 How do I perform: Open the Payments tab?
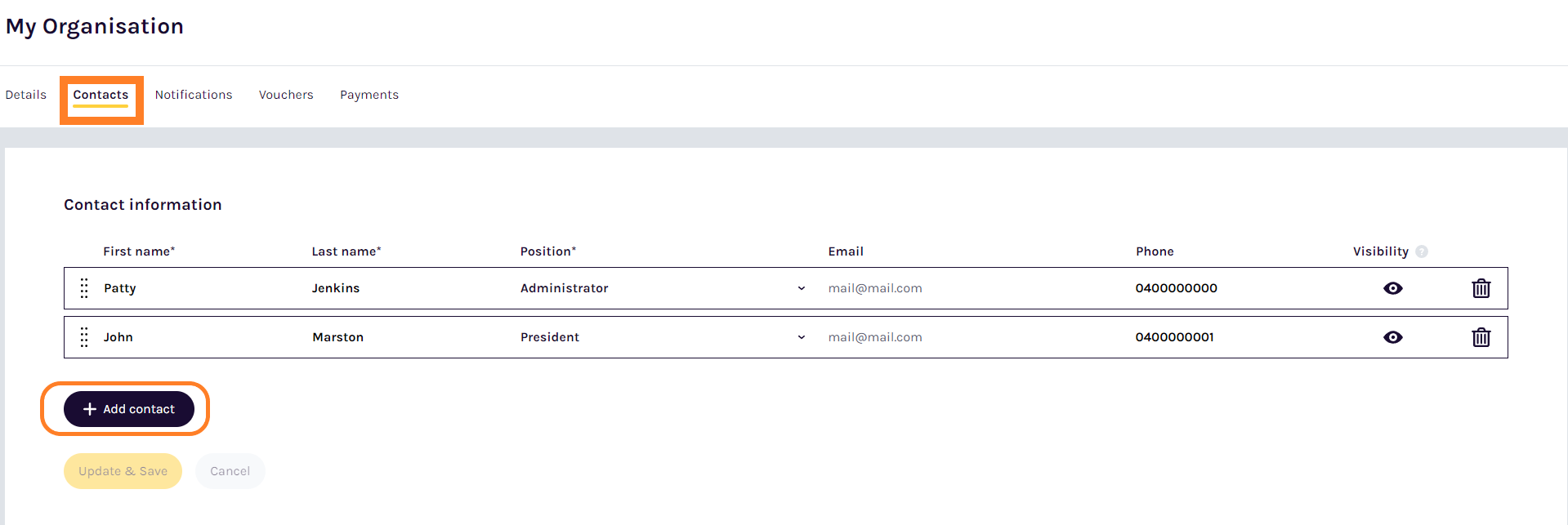369,95
